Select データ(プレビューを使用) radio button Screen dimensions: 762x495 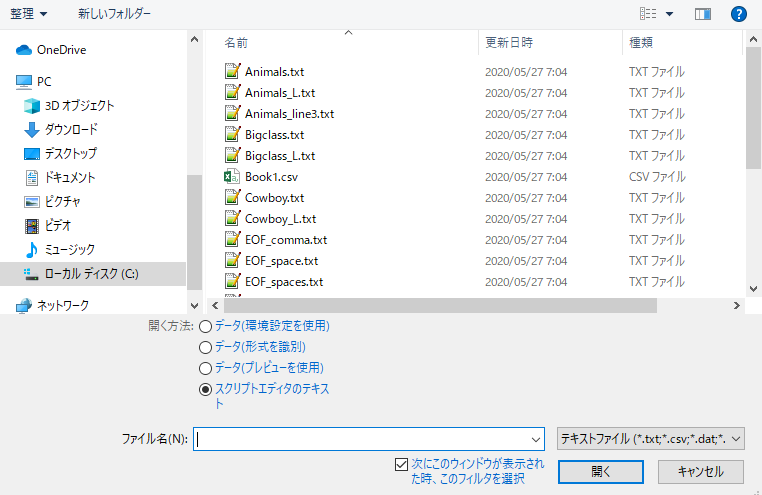(x=206, y=368)
